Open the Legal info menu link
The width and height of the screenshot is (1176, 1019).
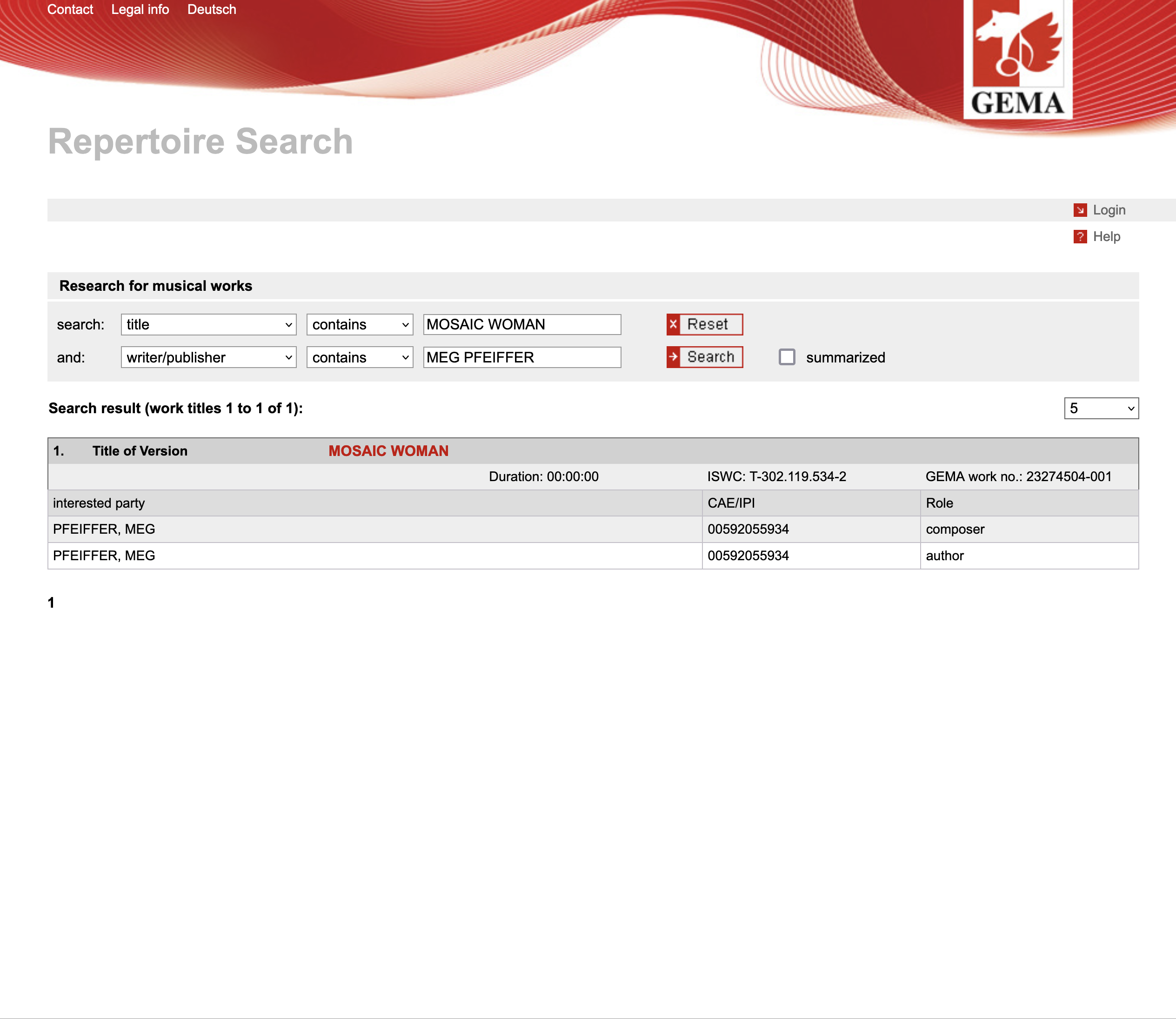coord(140,10)
